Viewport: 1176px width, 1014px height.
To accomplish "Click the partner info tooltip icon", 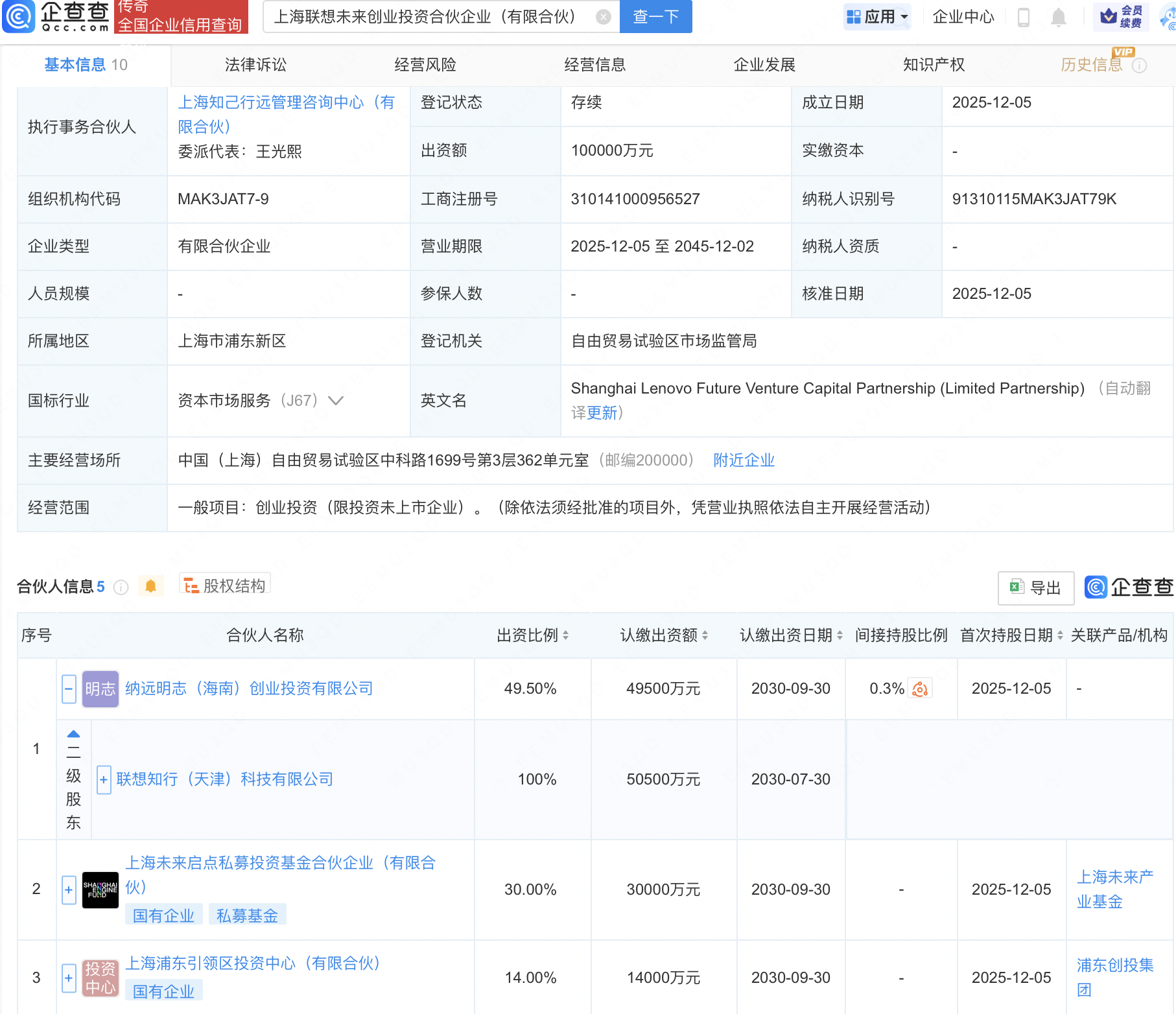I will click(x=121, y=587).
